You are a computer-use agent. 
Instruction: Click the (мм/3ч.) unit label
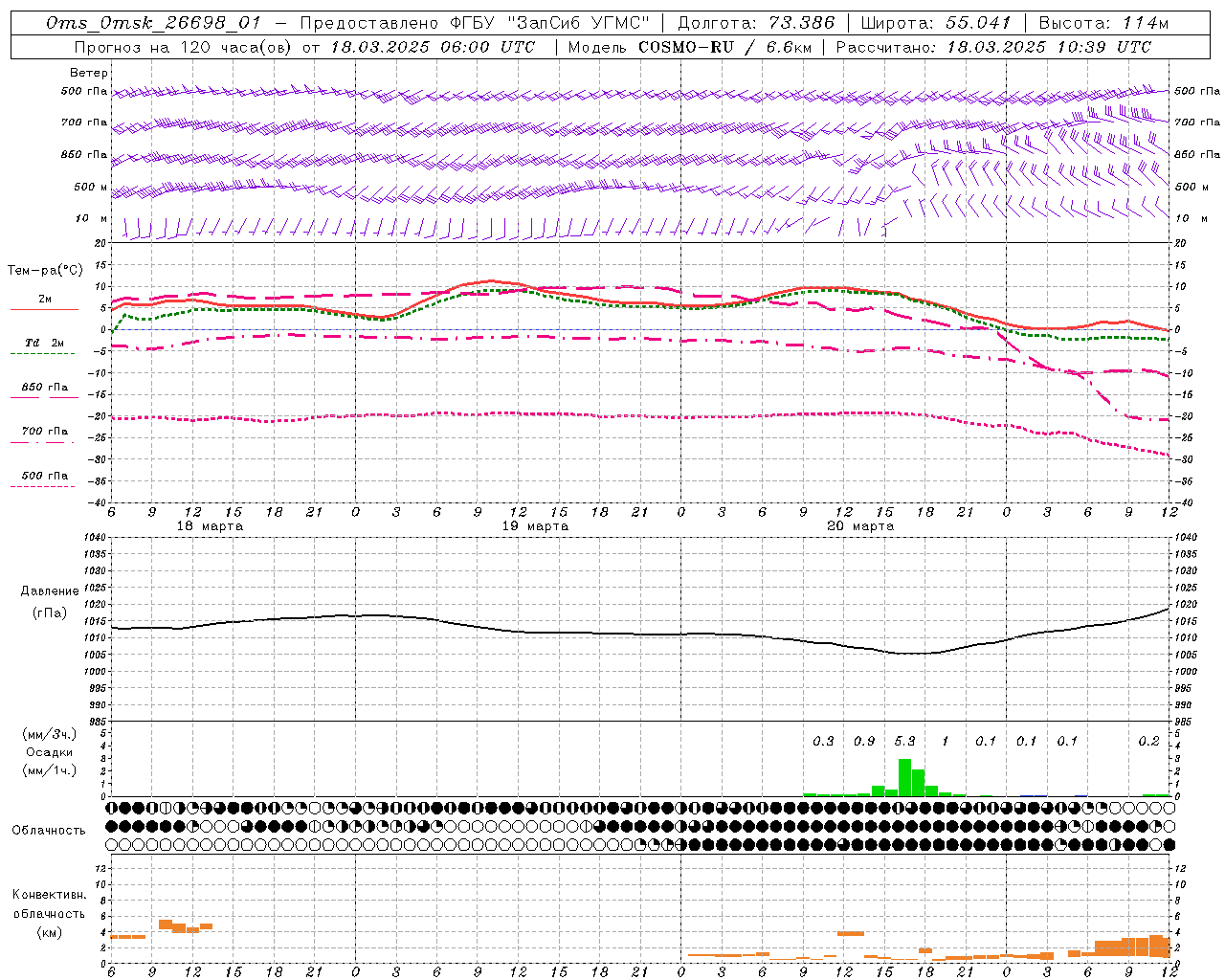(50, 734)
